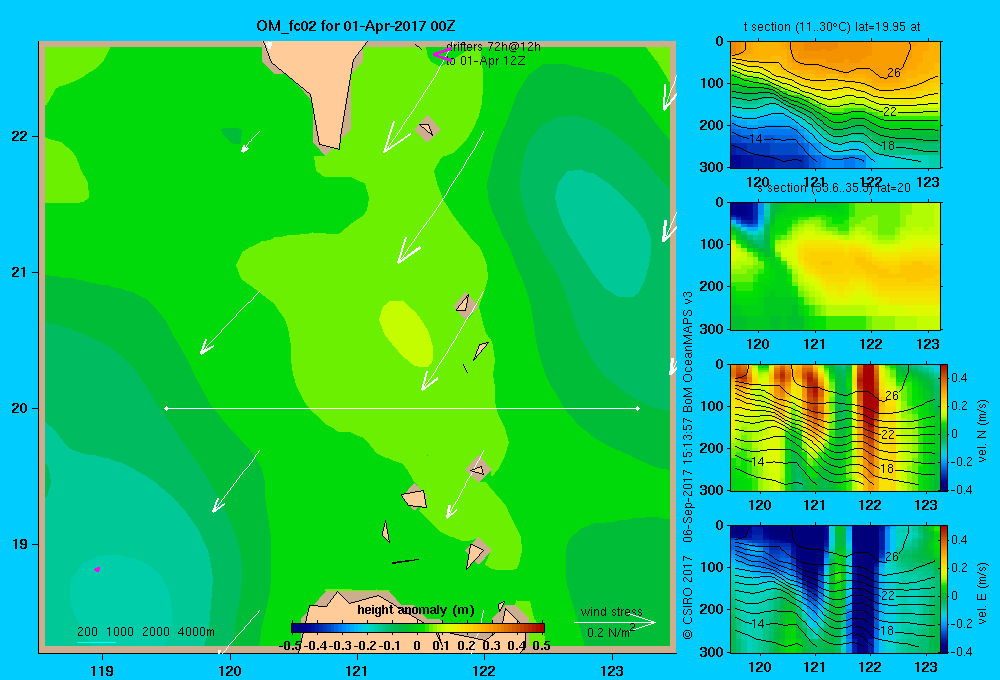The height and width of the screenshot is (680, 1000).
Task: Click the '-0.5' tick on height anomaly bar
Action: pos(290,646)
